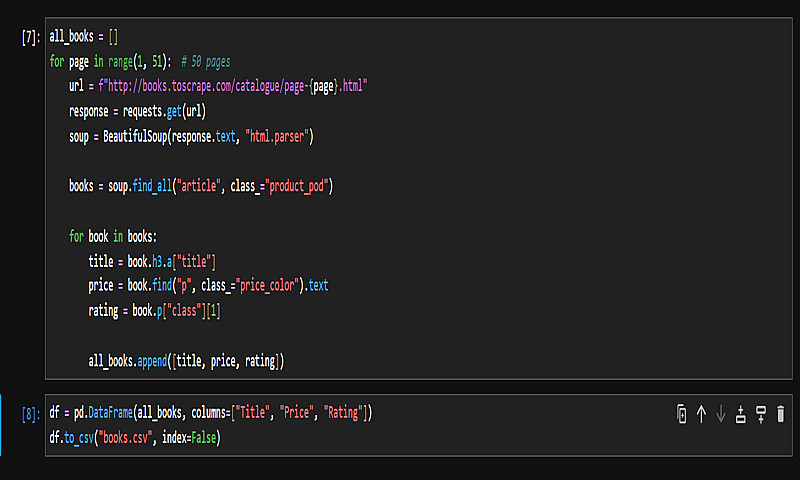800x480 pixels.
Task: Insert a new cell above
Action: pos(741,414)
